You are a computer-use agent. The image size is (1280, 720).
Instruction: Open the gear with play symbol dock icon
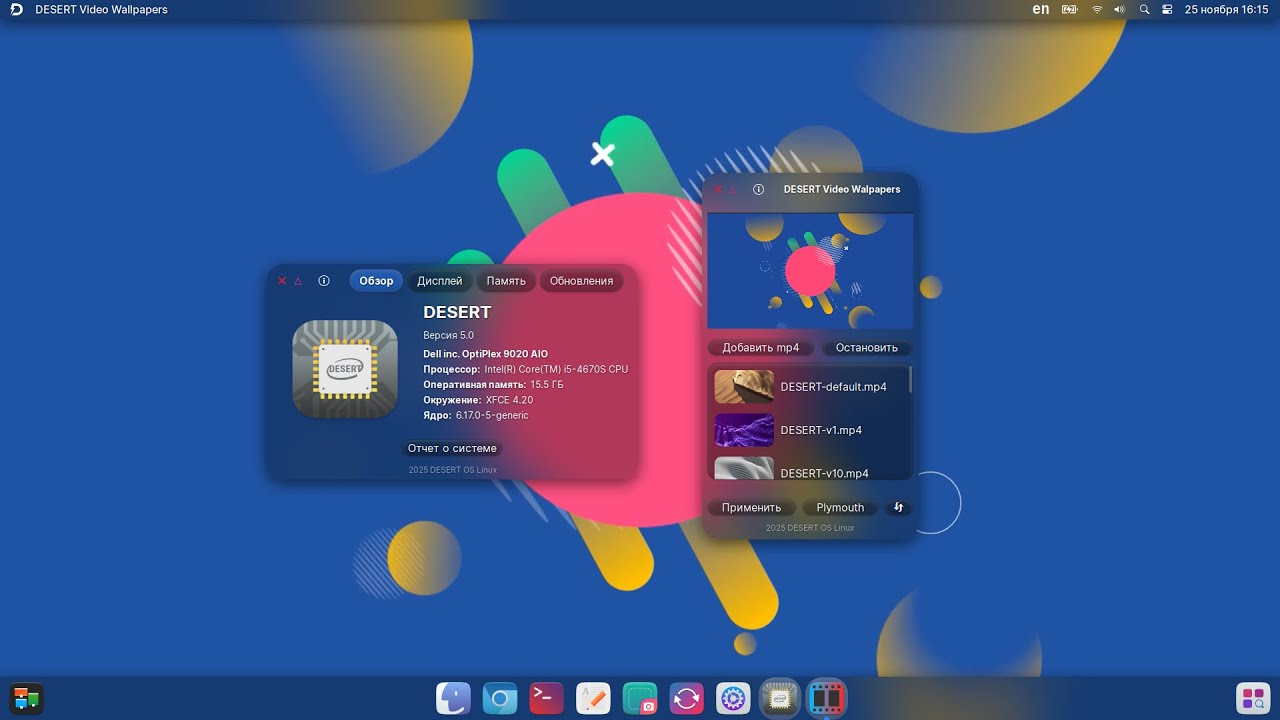[x=733, y=699]
